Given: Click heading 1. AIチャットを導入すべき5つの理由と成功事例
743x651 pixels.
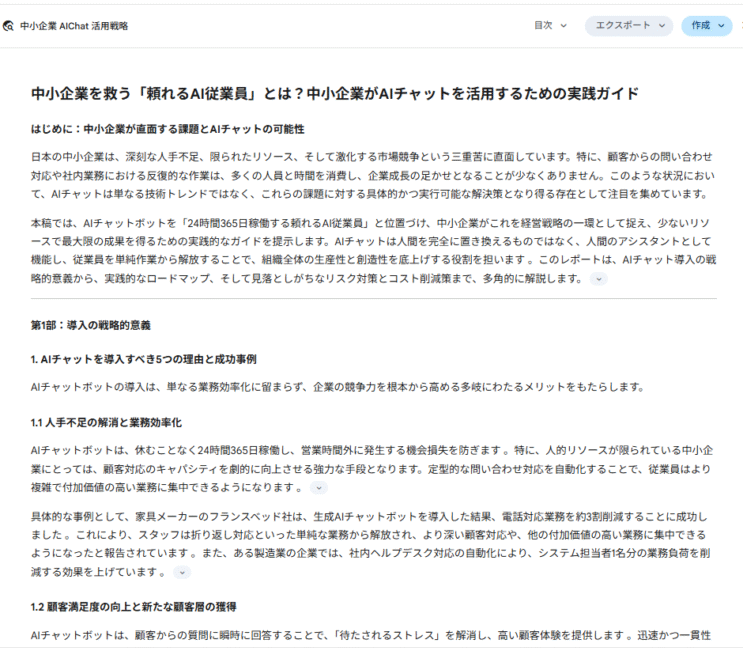Looking at the screenshot, I should pos(143,359).
